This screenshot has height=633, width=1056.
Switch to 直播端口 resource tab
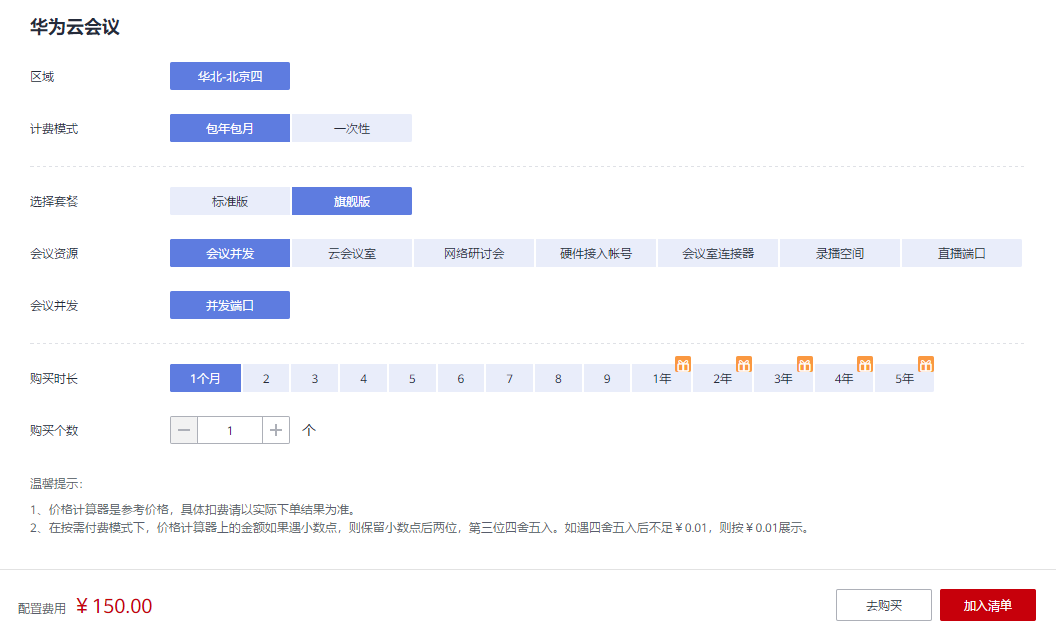(x=962, y=253)
